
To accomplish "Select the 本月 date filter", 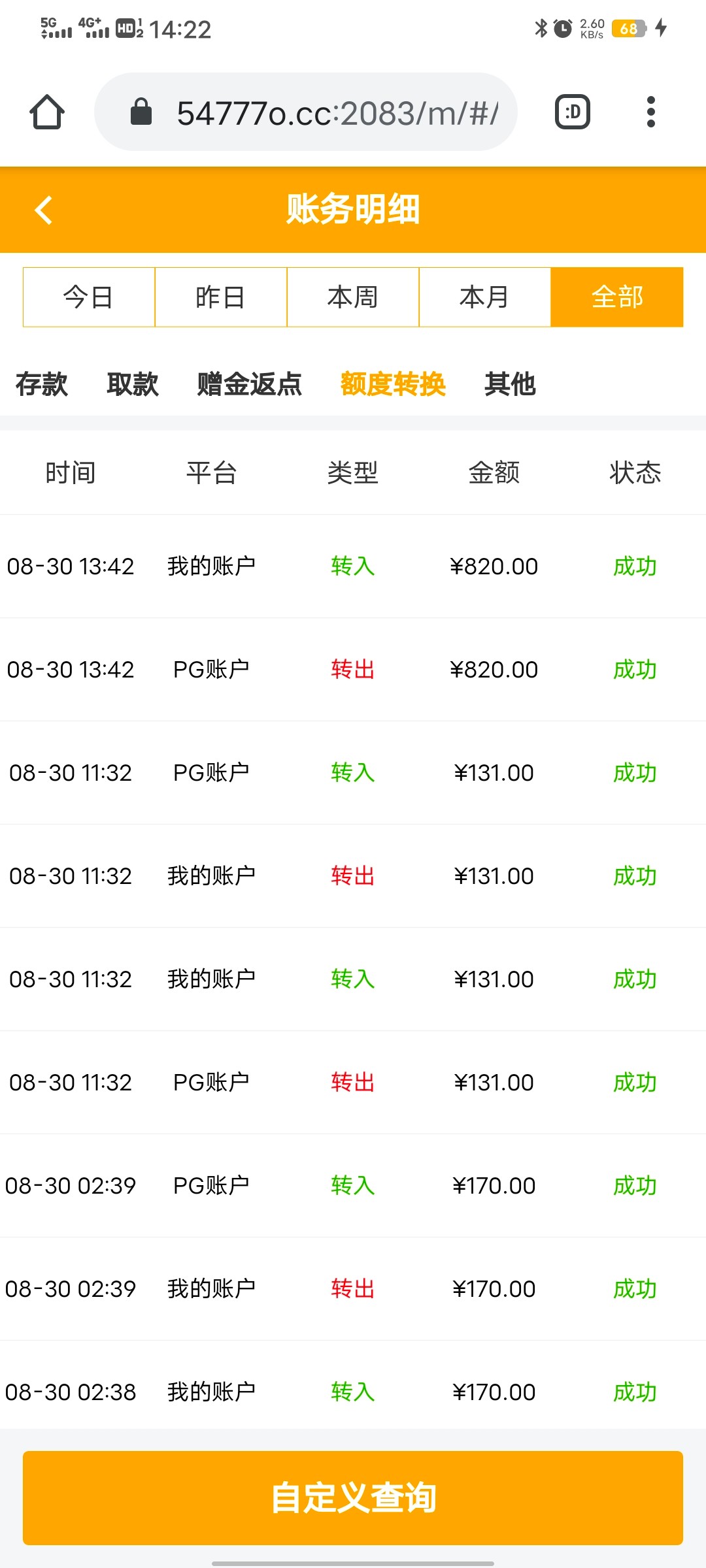I will 485,297.
